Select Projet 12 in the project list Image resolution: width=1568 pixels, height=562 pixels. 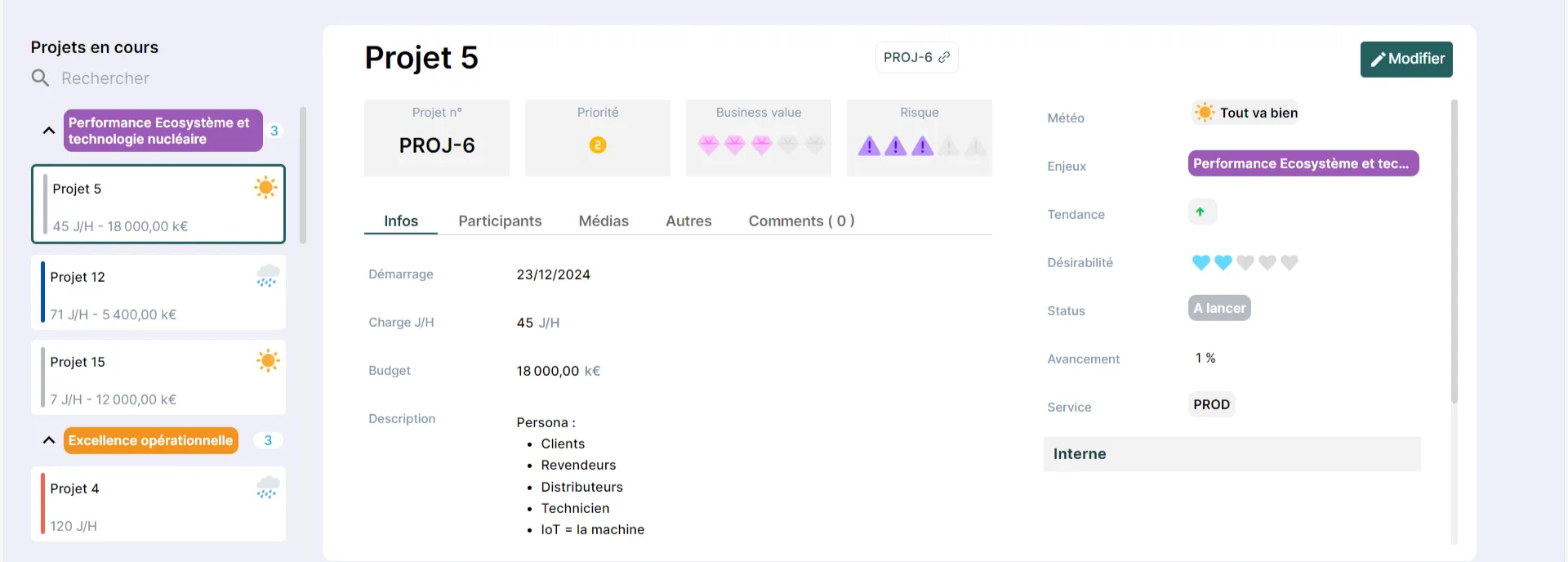coord(158,293)
